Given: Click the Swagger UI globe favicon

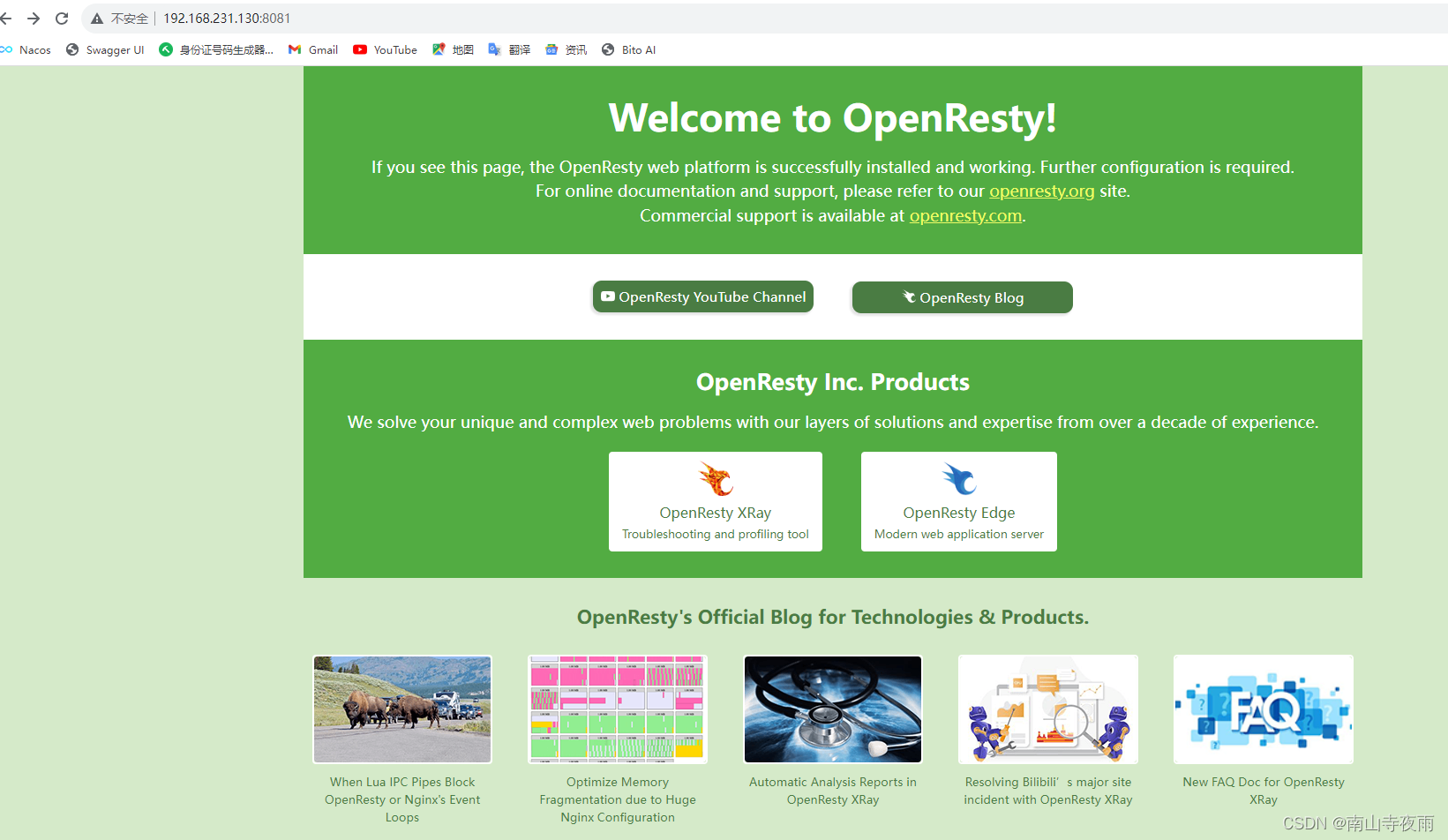Looking at the screenshot, I should pyautogui.click(x=72, y=49).
